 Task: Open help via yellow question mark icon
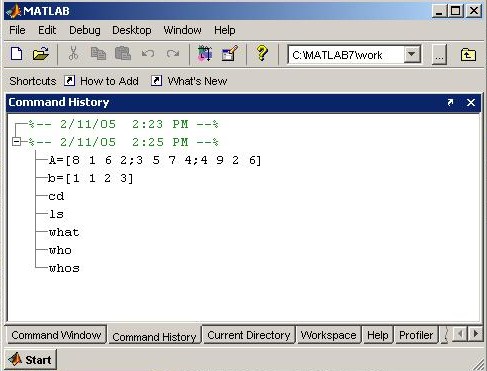click(x=262, y=53)
